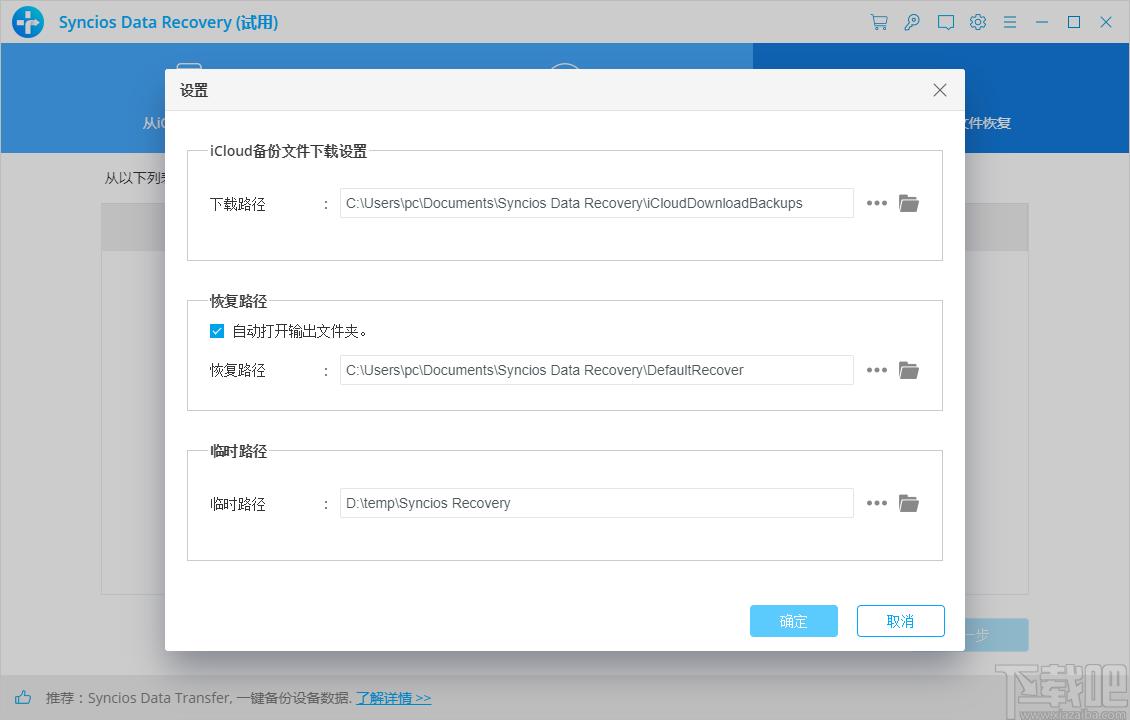Image resolution: width=1130 pixels, height=720 pixels.
Task: Click the 设置 dialog title text
Action: pos(194,90)
